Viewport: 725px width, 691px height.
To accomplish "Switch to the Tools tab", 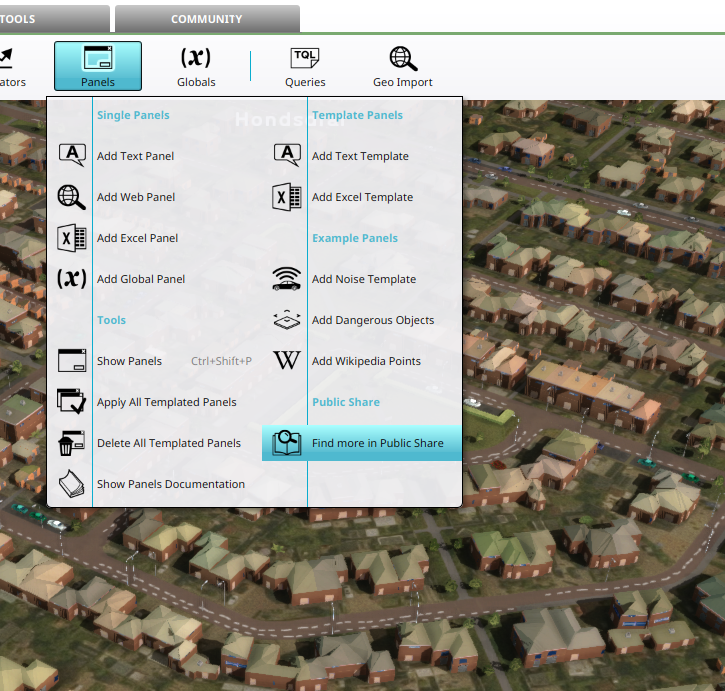I will (50, 19).
